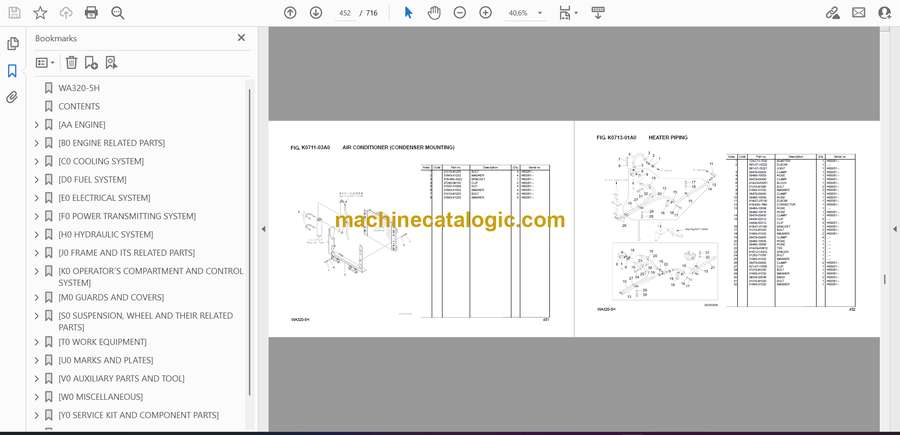Go to previous page arrow
The image size is (900, 435).
coord(290,13)
